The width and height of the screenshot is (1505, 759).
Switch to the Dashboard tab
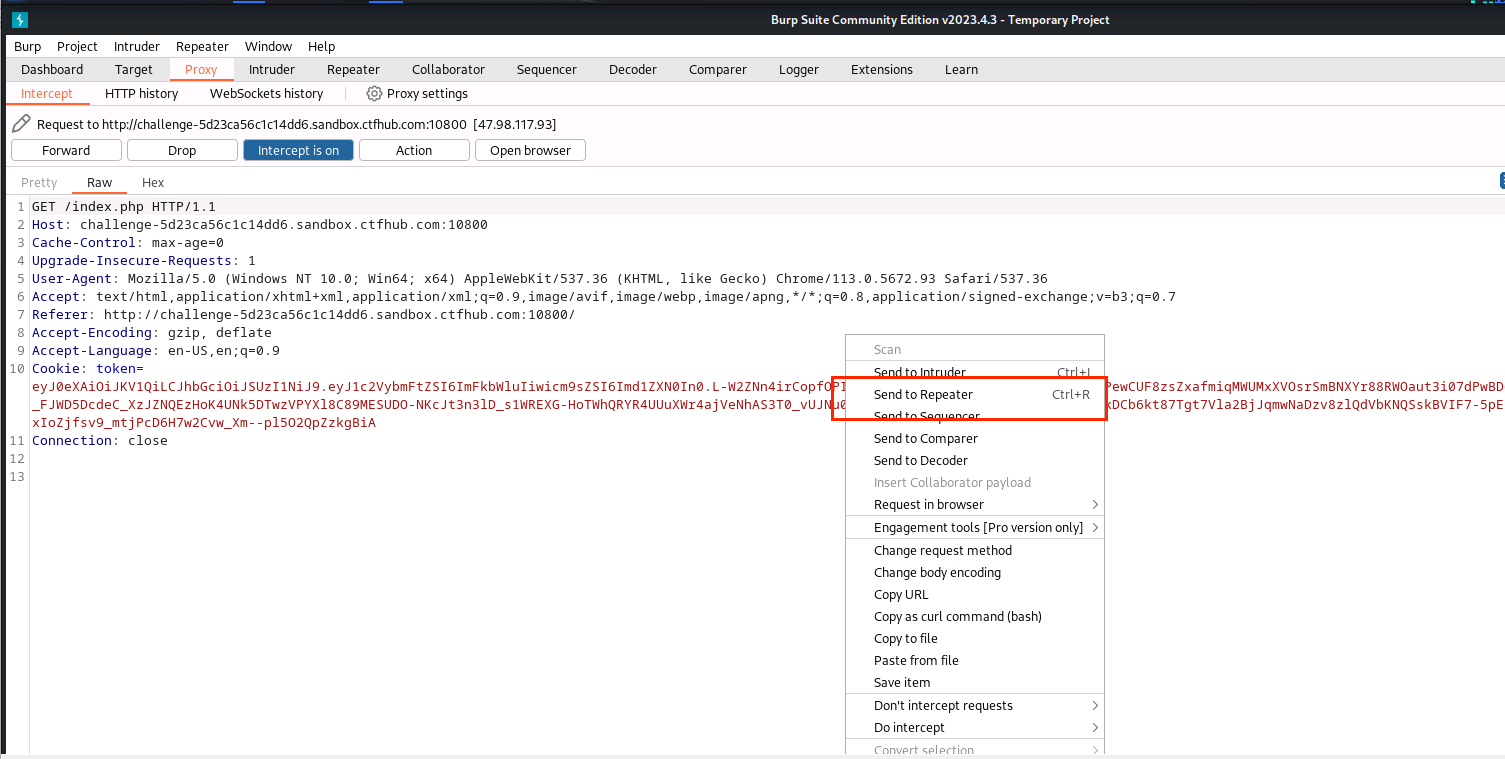(x=52, y=69)
